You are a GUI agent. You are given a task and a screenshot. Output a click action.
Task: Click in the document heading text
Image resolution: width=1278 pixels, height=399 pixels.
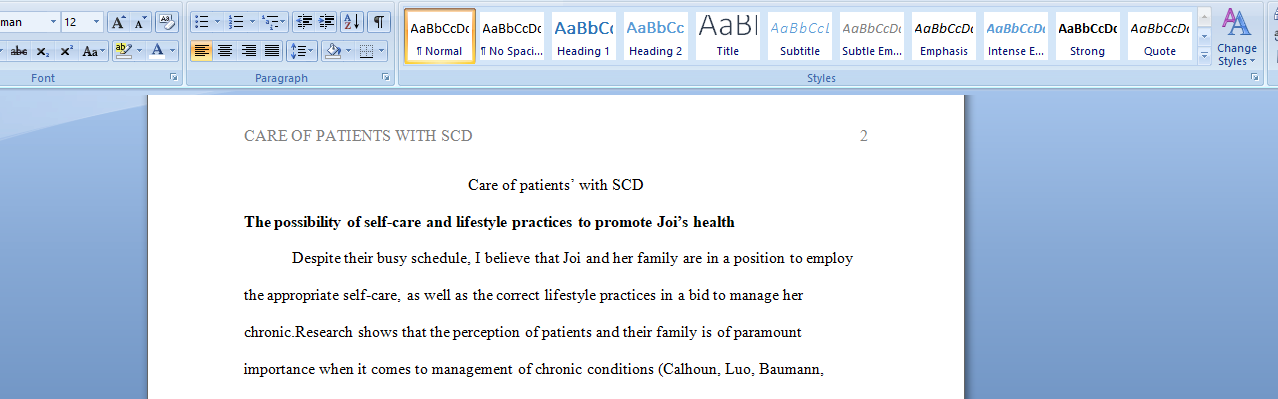coord(555,185)
